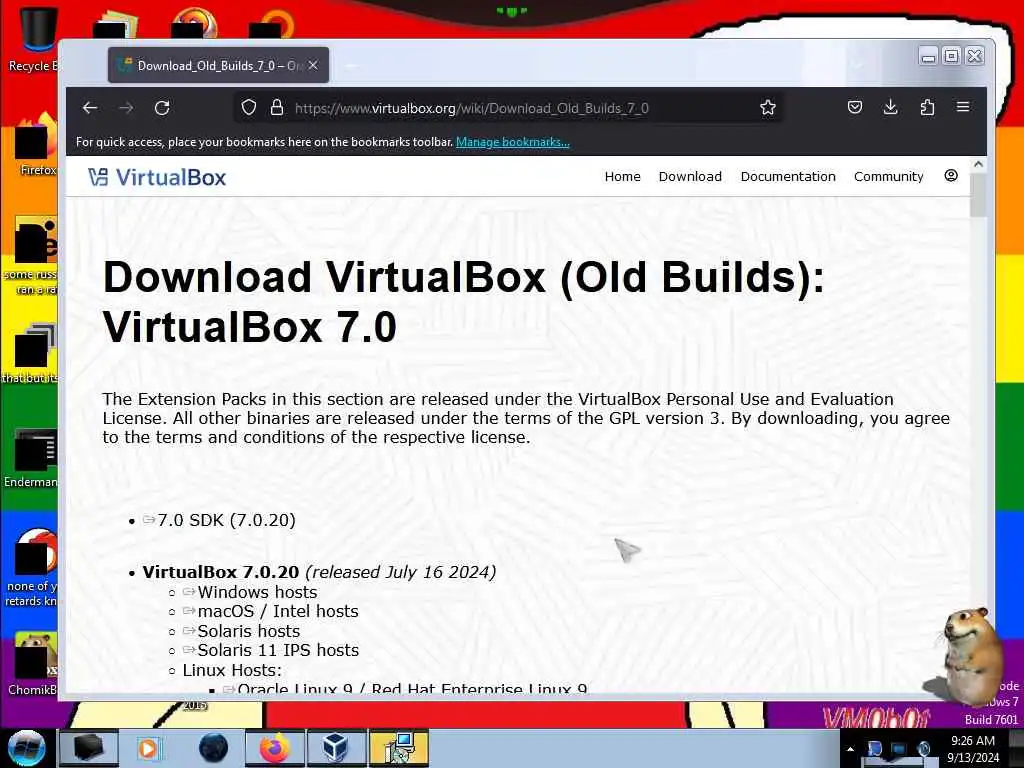Open the Windows Start button
The height and width of the screenshot is (768, 1024).
pos(26,748)
